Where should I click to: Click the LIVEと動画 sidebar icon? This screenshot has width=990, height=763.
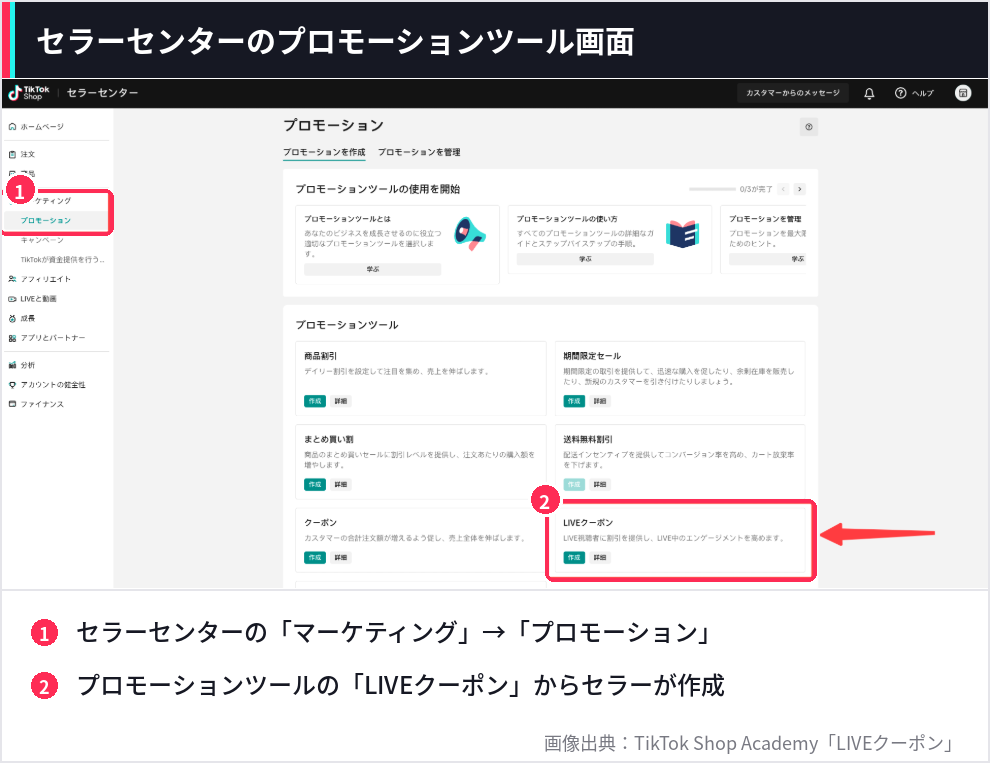(x=12, y=299)
